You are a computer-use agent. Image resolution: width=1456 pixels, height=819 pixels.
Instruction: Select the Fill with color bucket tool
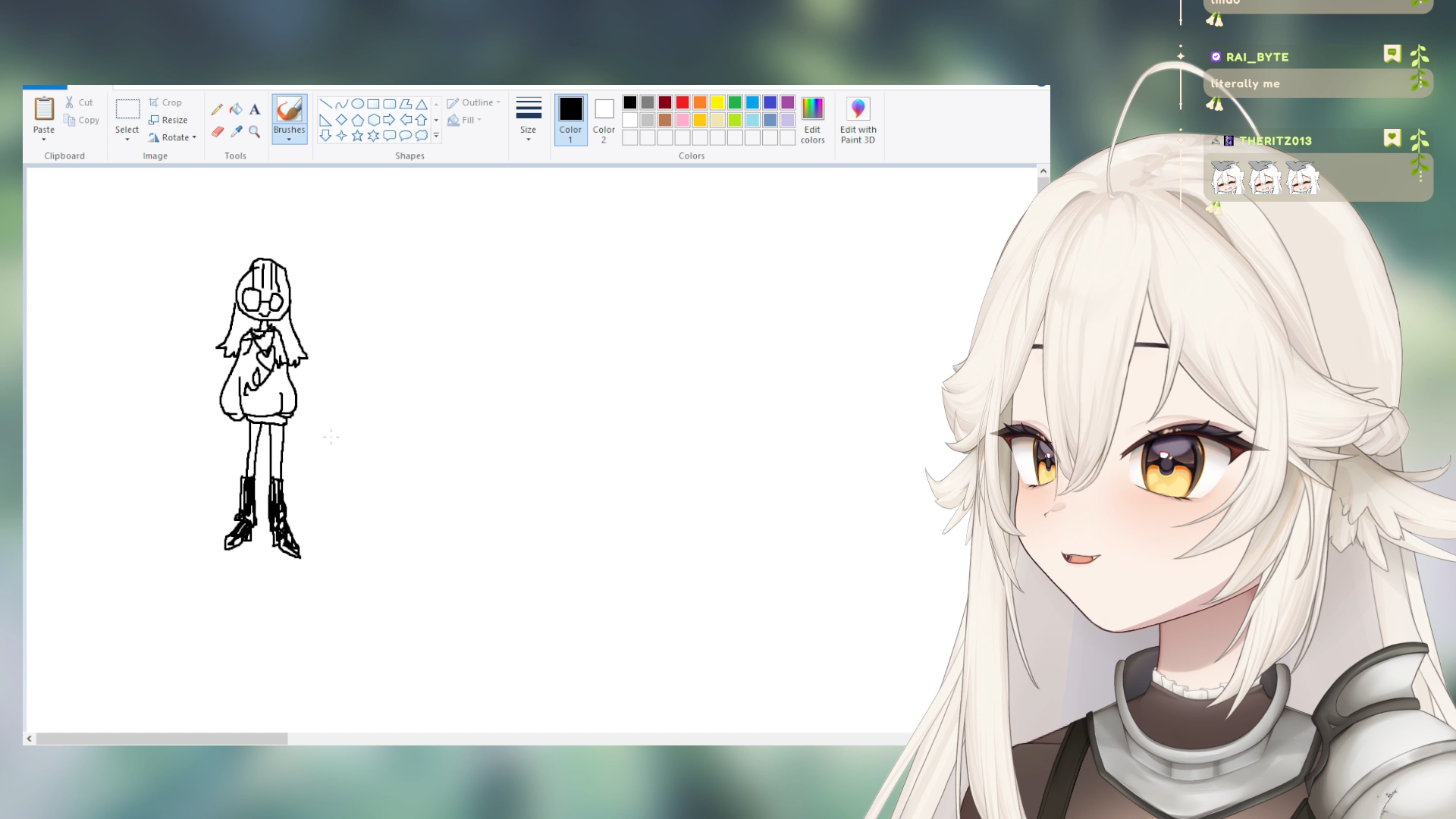(x=236, y=109)
